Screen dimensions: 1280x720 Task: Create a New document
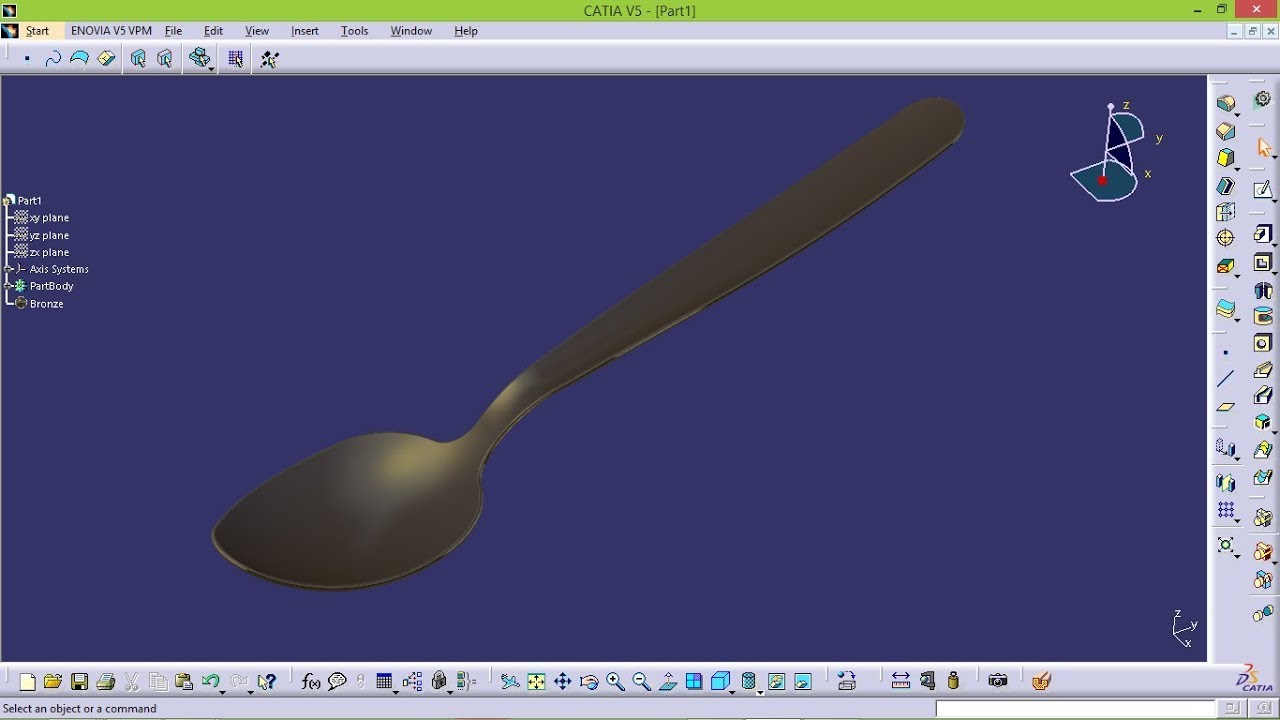tap(27, 682)
